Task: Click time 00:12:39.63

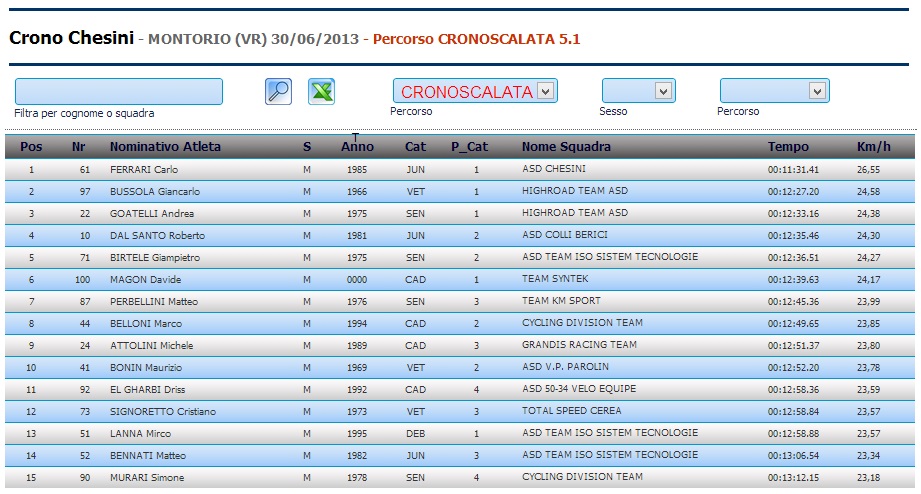Action: pos(793,280)
